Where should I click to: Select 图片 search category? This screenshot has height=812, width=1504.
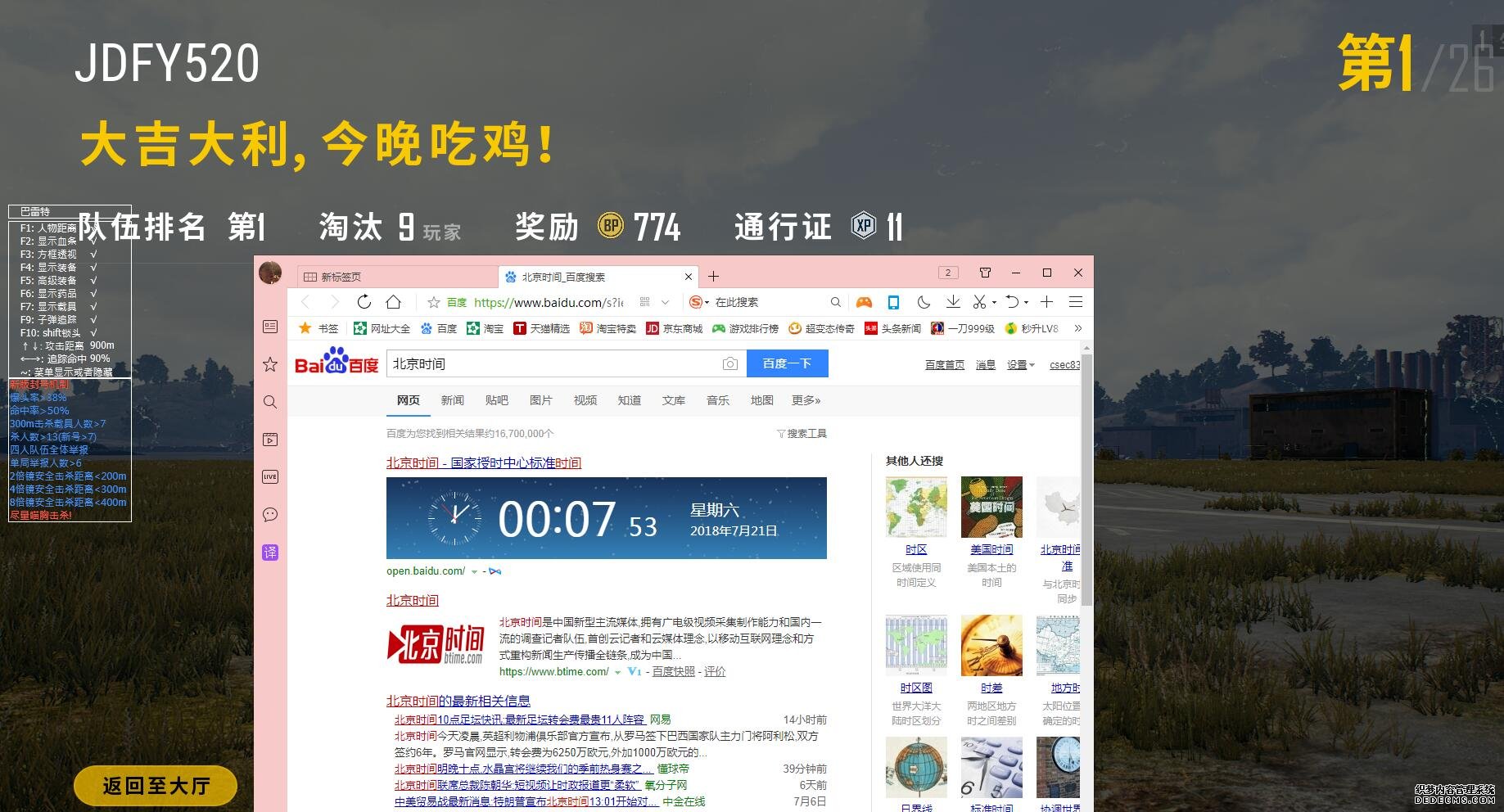[x=540, y=400]
